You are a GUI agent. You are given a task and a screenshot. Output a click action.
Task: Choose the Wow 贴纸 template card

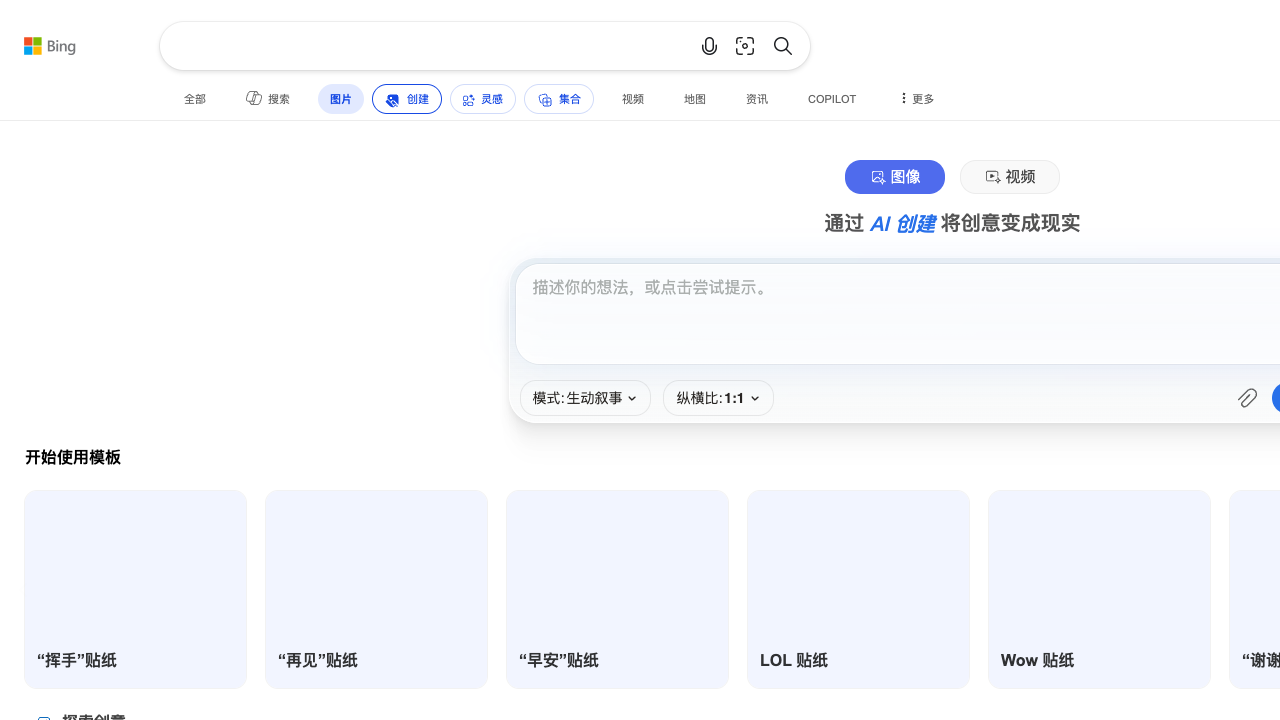point(1099,589)
